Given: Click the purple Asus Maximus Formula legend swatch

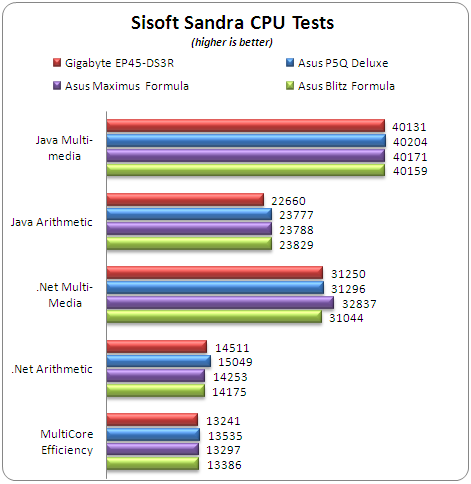Looking at the screenshot, I should coord(57,86).
